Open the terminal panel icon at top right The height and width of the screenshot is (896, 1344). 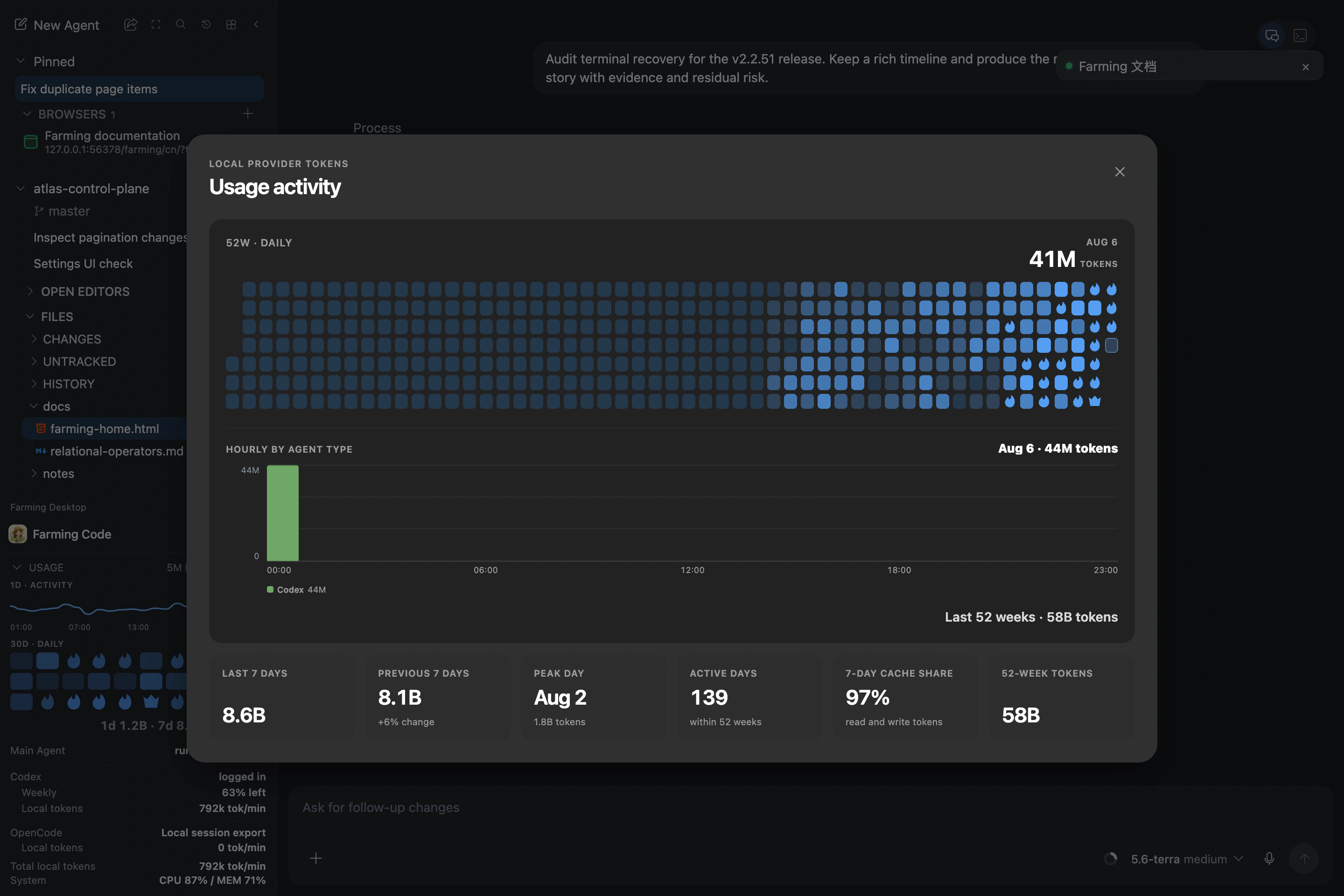point(1300,35)
